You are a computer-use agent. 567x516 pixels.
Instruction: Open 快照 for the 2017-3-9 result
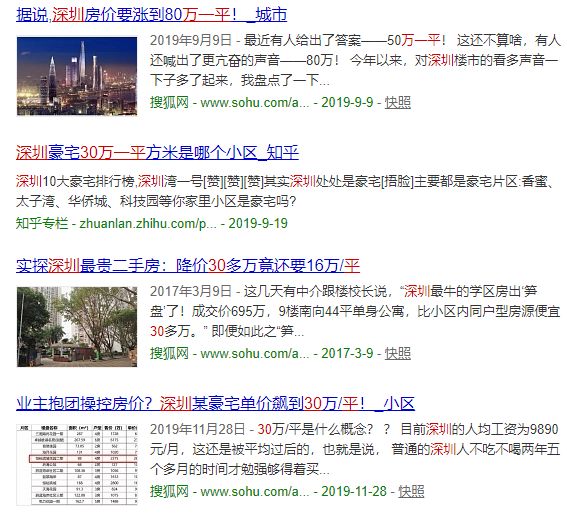(x=397, y=353)
